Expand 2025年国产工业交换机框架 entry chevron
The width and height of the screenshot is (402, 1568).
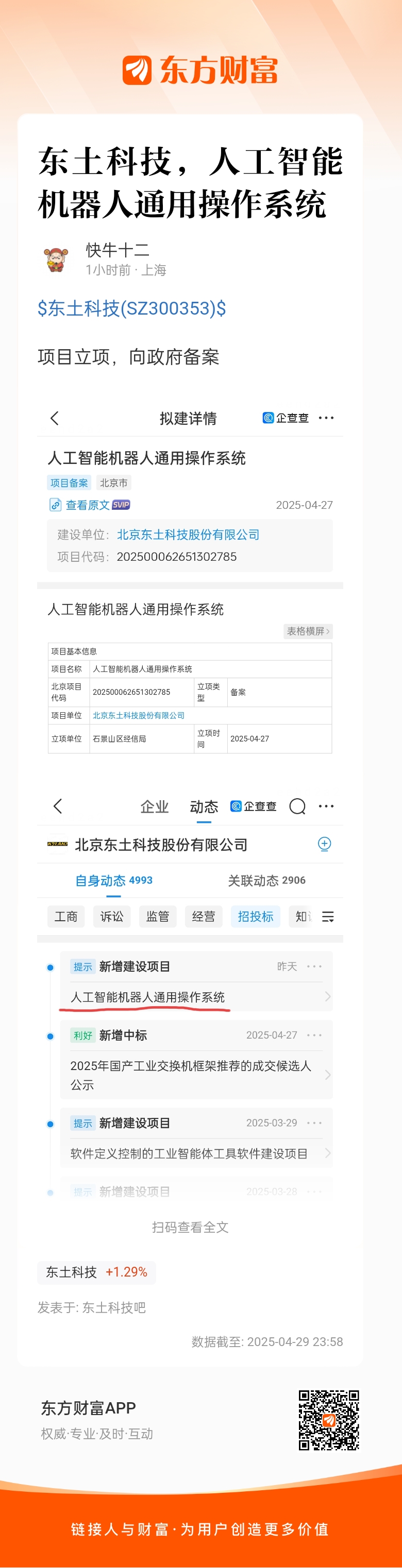[328, 1075]
